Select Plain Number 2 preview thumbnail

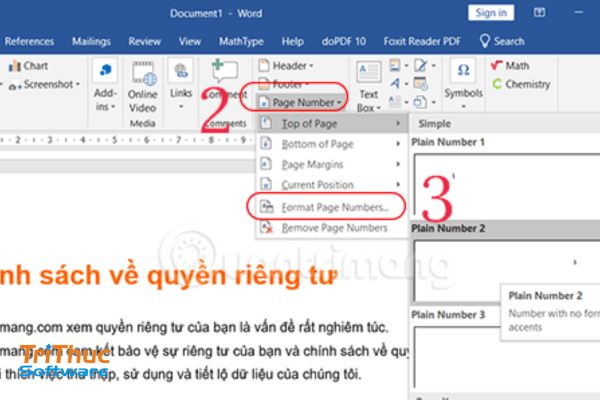pyautogui.click(x=507, y=271)
